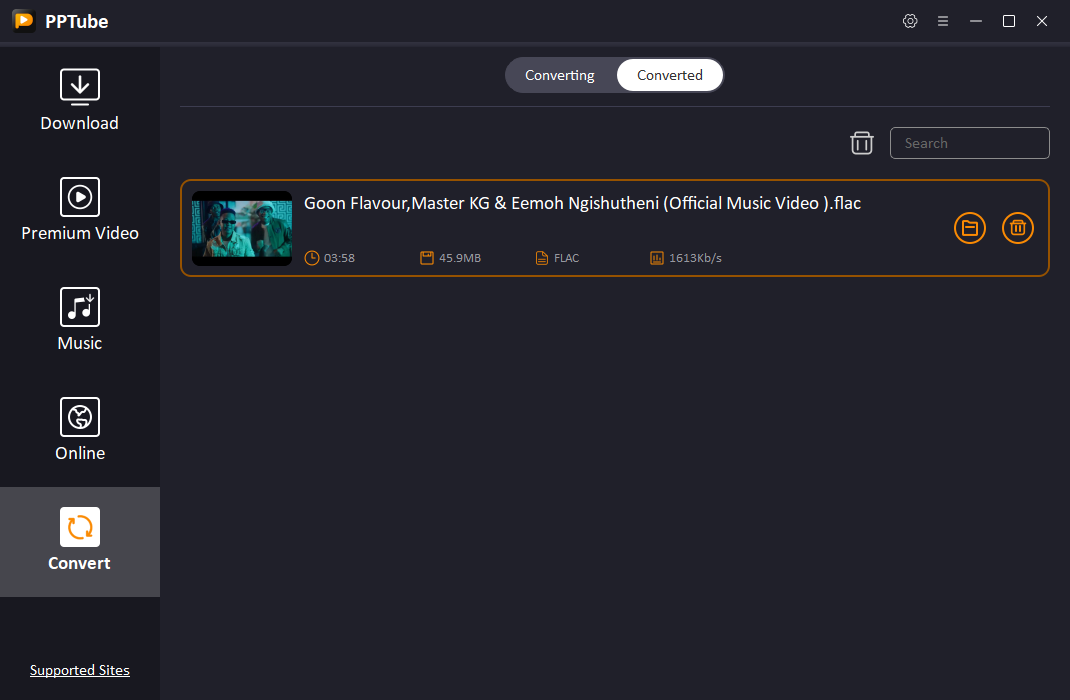This screenshot has width=1070, height=700.
Task: Click the FLAC format file icon
Action: [542, 258]
